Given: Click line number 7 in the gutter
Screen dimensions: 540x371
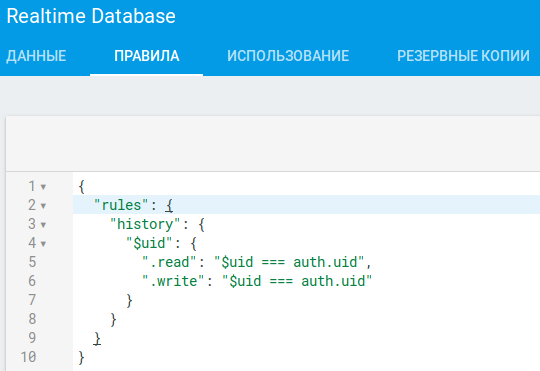Looking at the screenshot, I should 32,300.
